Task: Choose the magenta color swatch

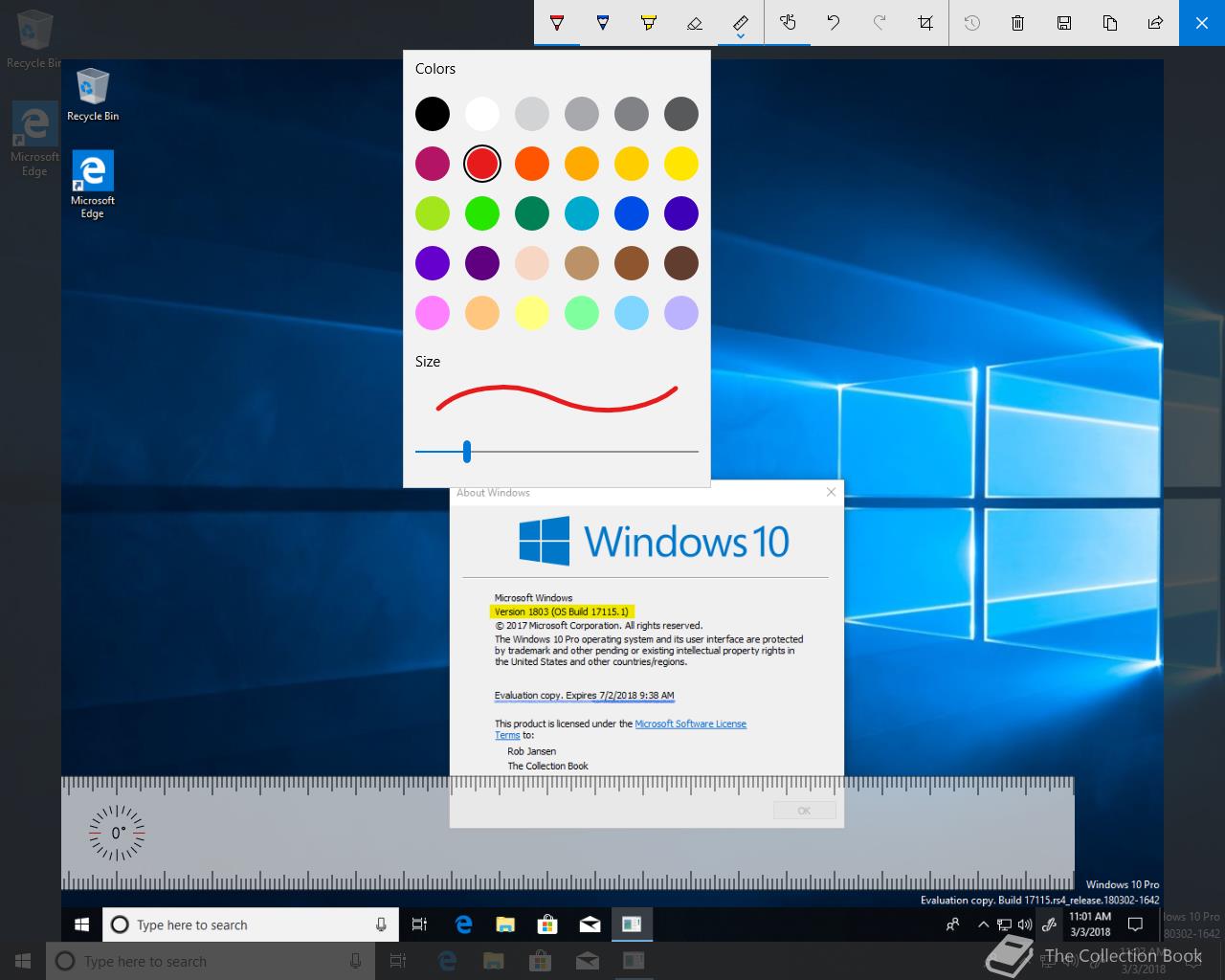Action: [x=433, y=164]
